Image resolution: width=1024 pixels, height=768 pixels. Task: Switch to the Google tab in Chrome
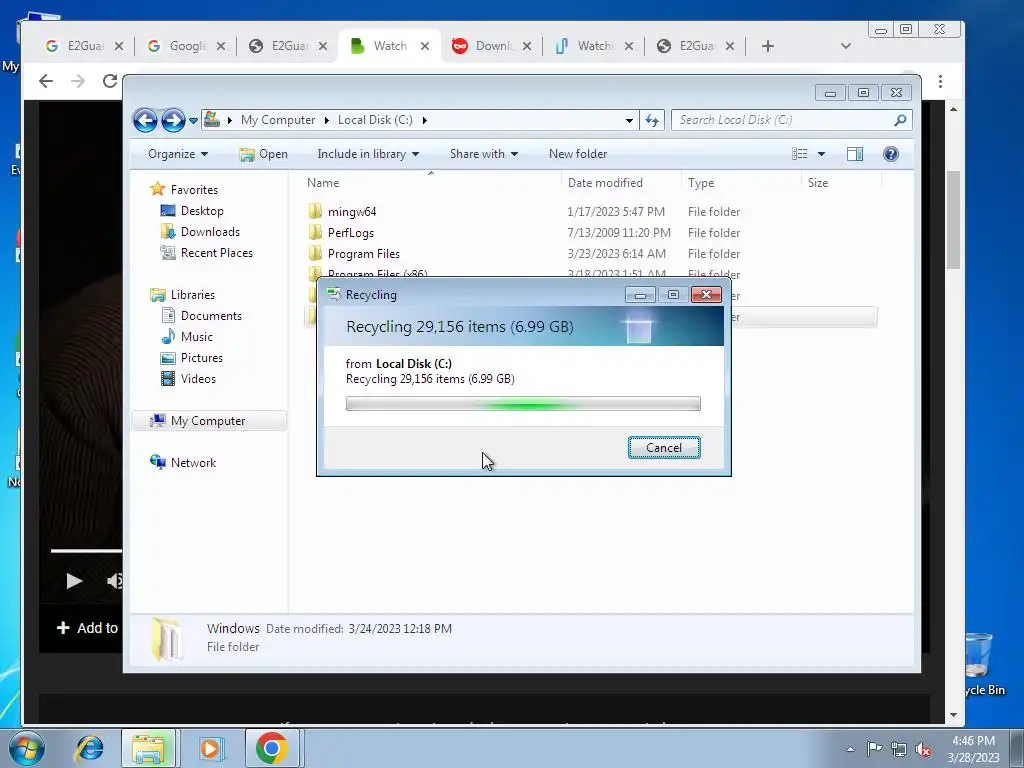pos(187,46)
